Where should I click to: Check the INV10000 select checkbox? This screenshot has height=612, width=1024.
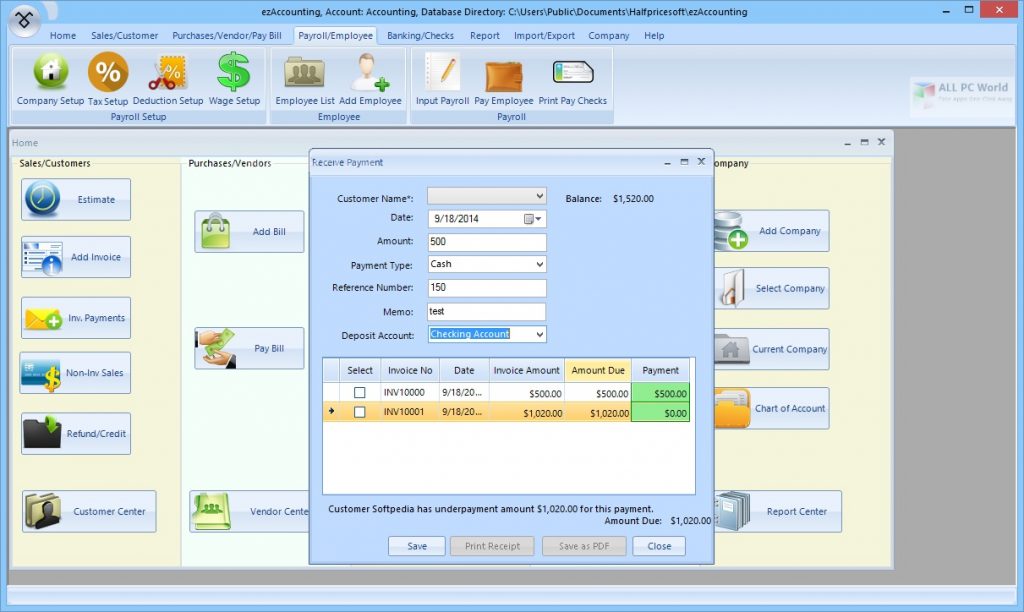[x=359, y=393]
